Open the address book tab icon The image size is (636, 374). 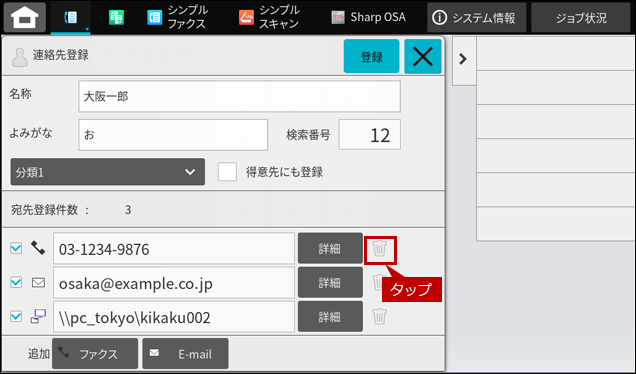point(71,17)
